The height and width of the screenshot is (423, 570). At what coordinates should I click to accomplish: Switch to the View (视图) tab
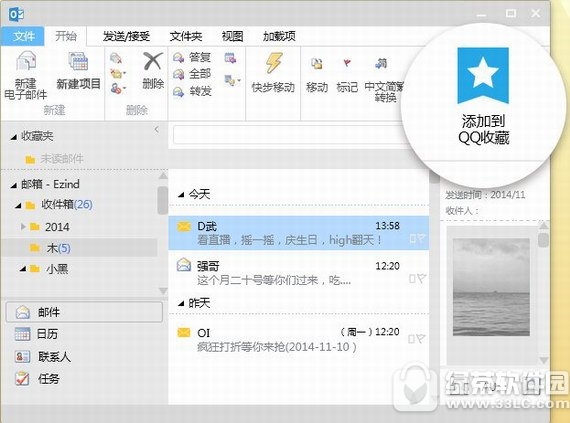[232, 36]
